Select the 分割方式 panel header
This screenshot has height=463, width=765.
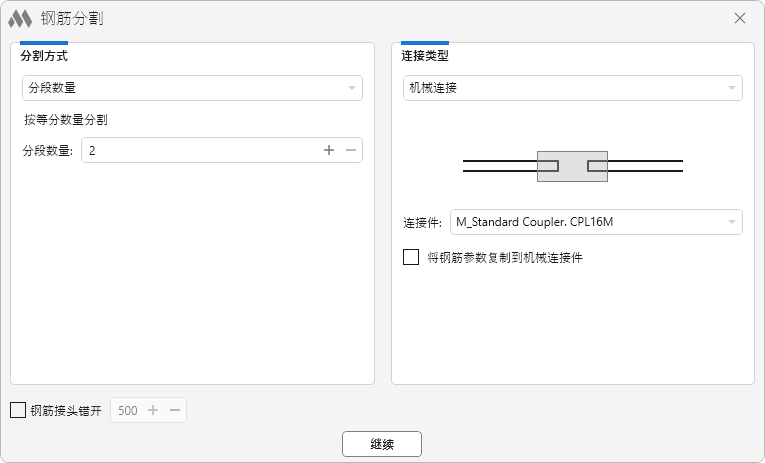(x=44, y=56)
